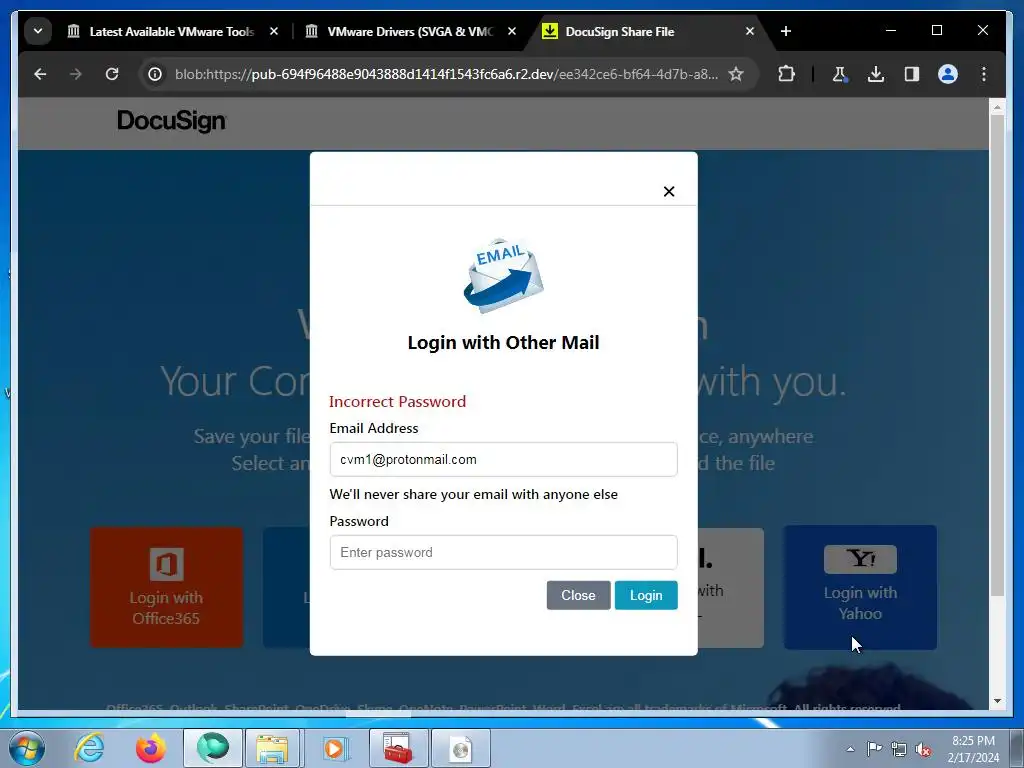Show hidden system tray icons

tap(850, 749)
